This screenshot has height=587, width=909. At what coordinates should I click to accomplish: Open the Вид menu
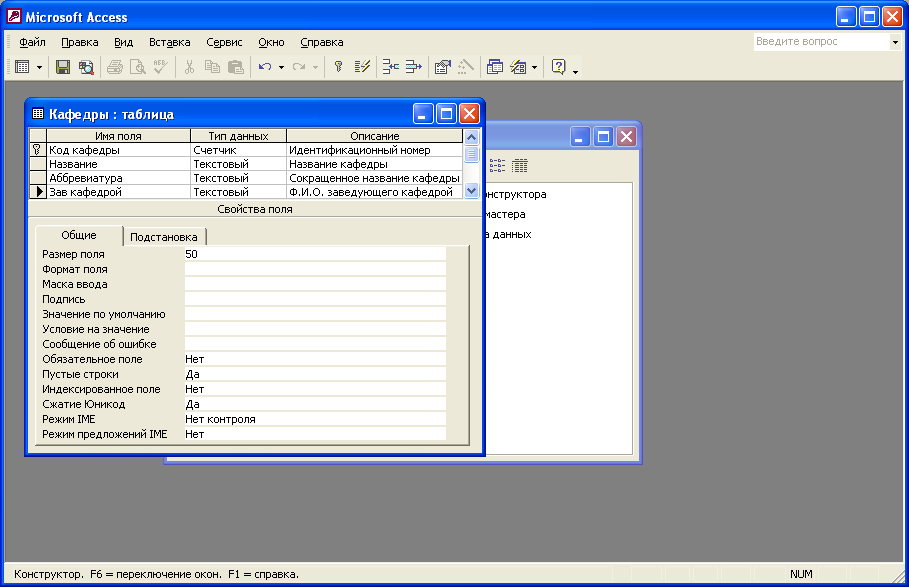123,42
